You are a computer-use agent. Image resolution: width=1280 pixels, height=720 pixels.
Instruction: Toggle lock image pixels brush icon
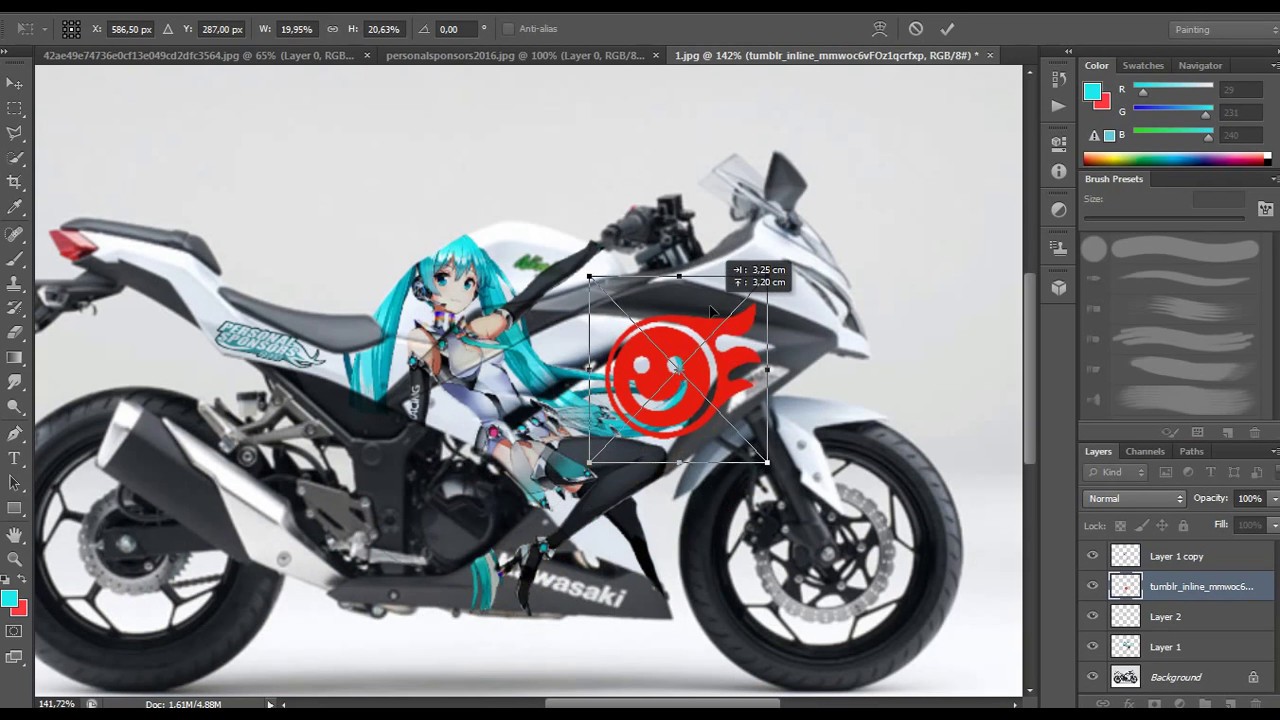1141,525
